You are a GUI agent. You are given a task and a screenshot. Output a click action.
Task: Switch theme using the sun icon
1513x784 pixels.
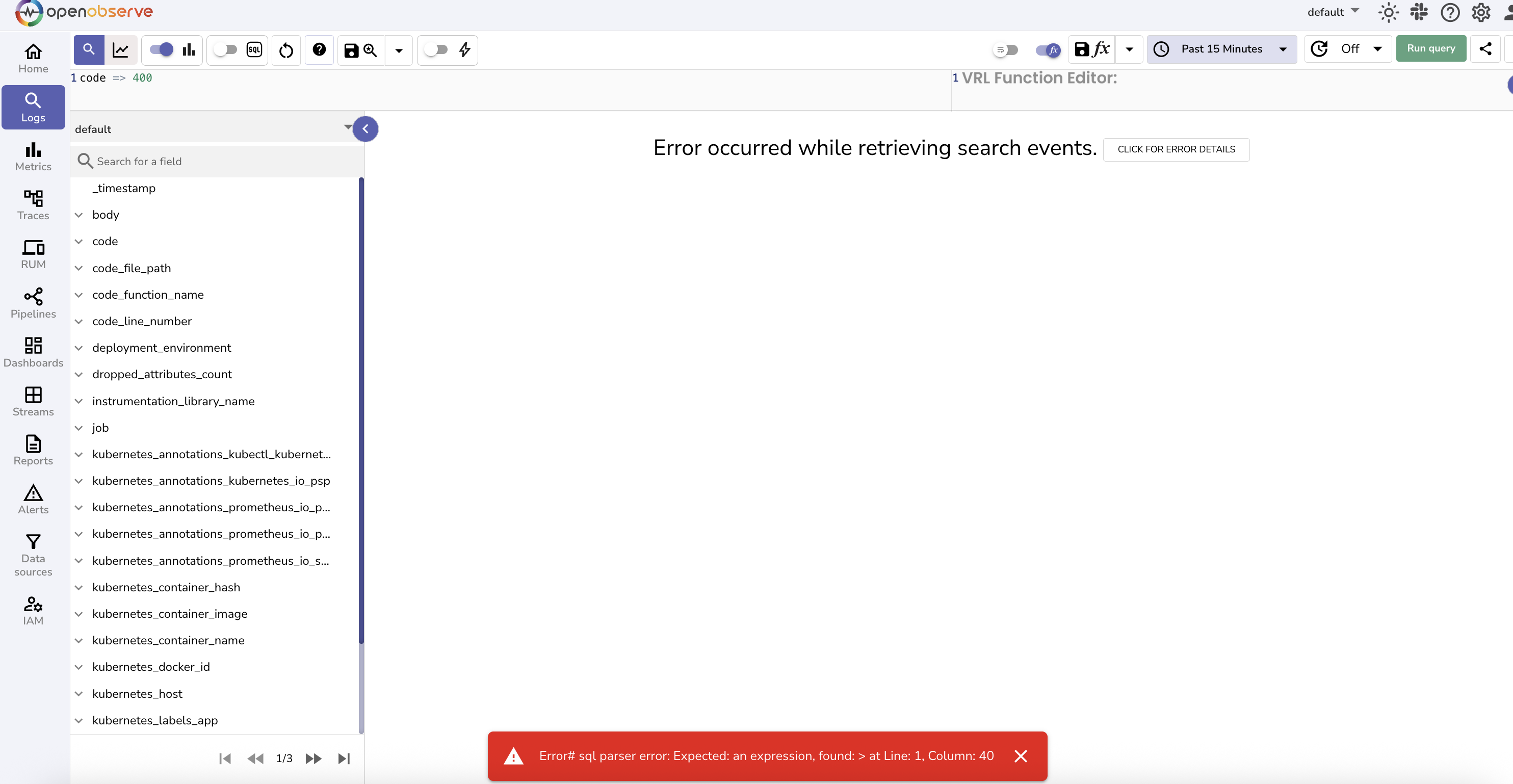(1388, 12)
